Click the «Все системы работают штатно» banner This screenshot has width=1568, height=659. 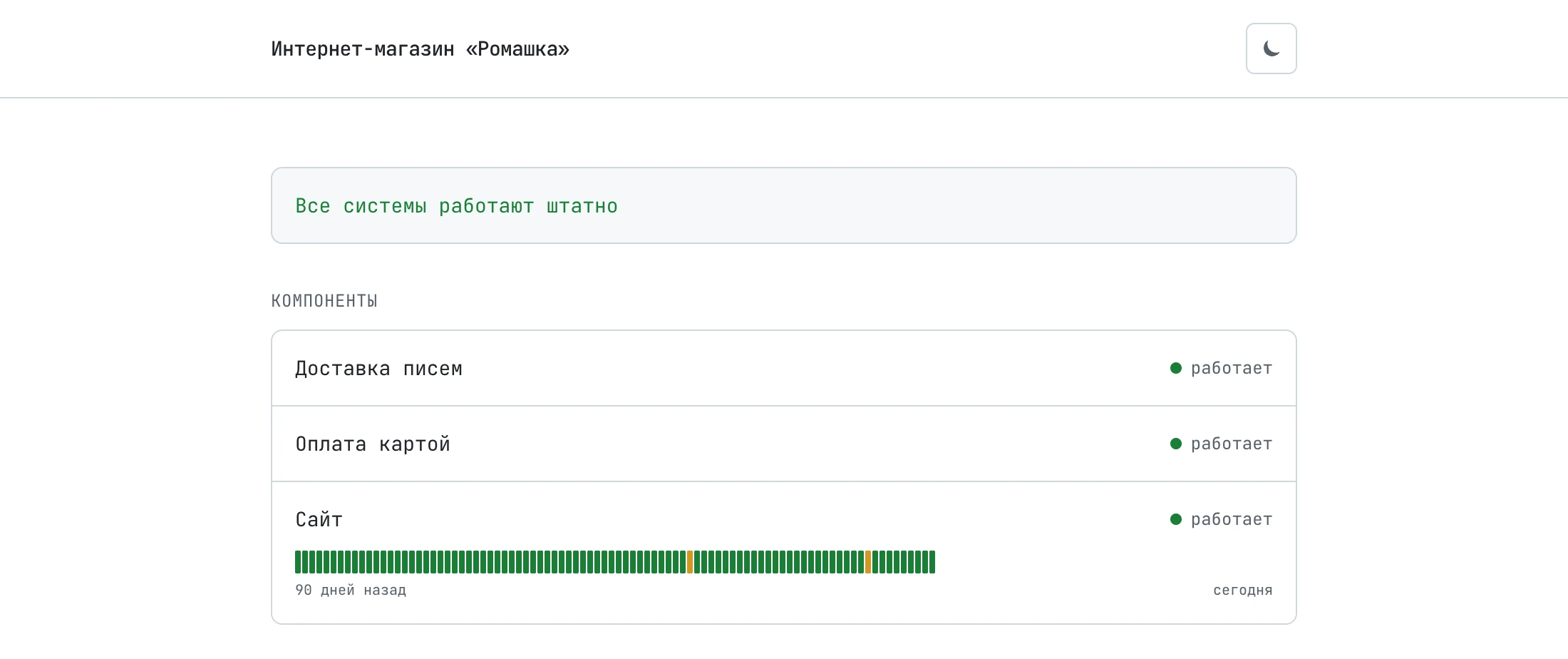coord(783,205)
